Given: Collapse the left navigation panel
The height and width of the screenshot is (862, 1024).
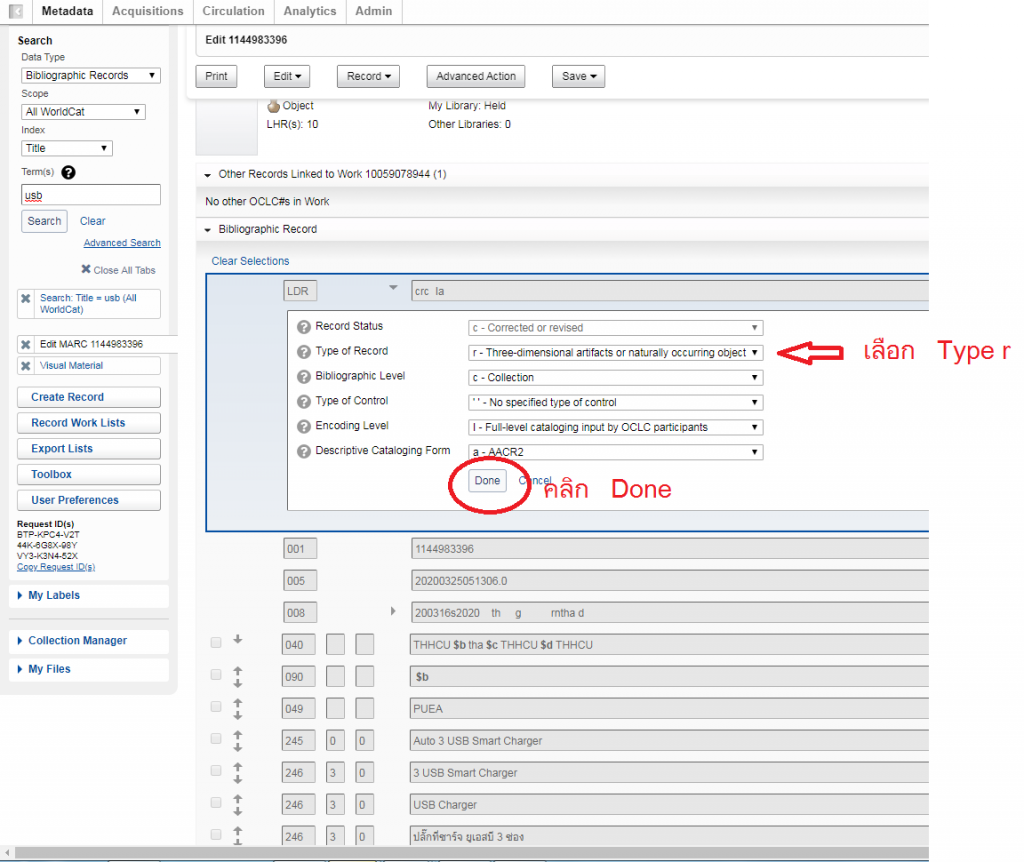Looking at the screenshot, I should pyautogui.click(x=16, y=11).
